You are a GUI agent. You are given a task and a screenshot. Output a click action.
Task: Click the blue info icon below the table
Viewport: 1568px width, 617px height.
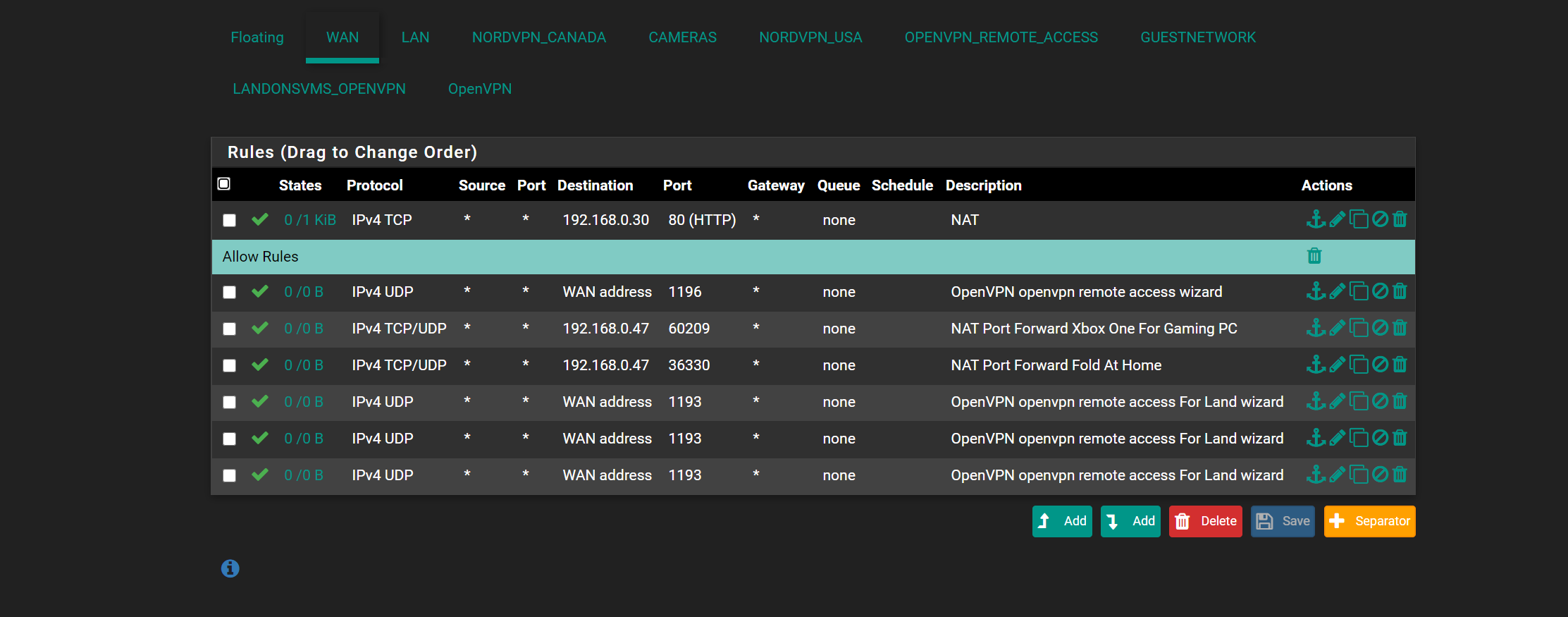[230, 568]
